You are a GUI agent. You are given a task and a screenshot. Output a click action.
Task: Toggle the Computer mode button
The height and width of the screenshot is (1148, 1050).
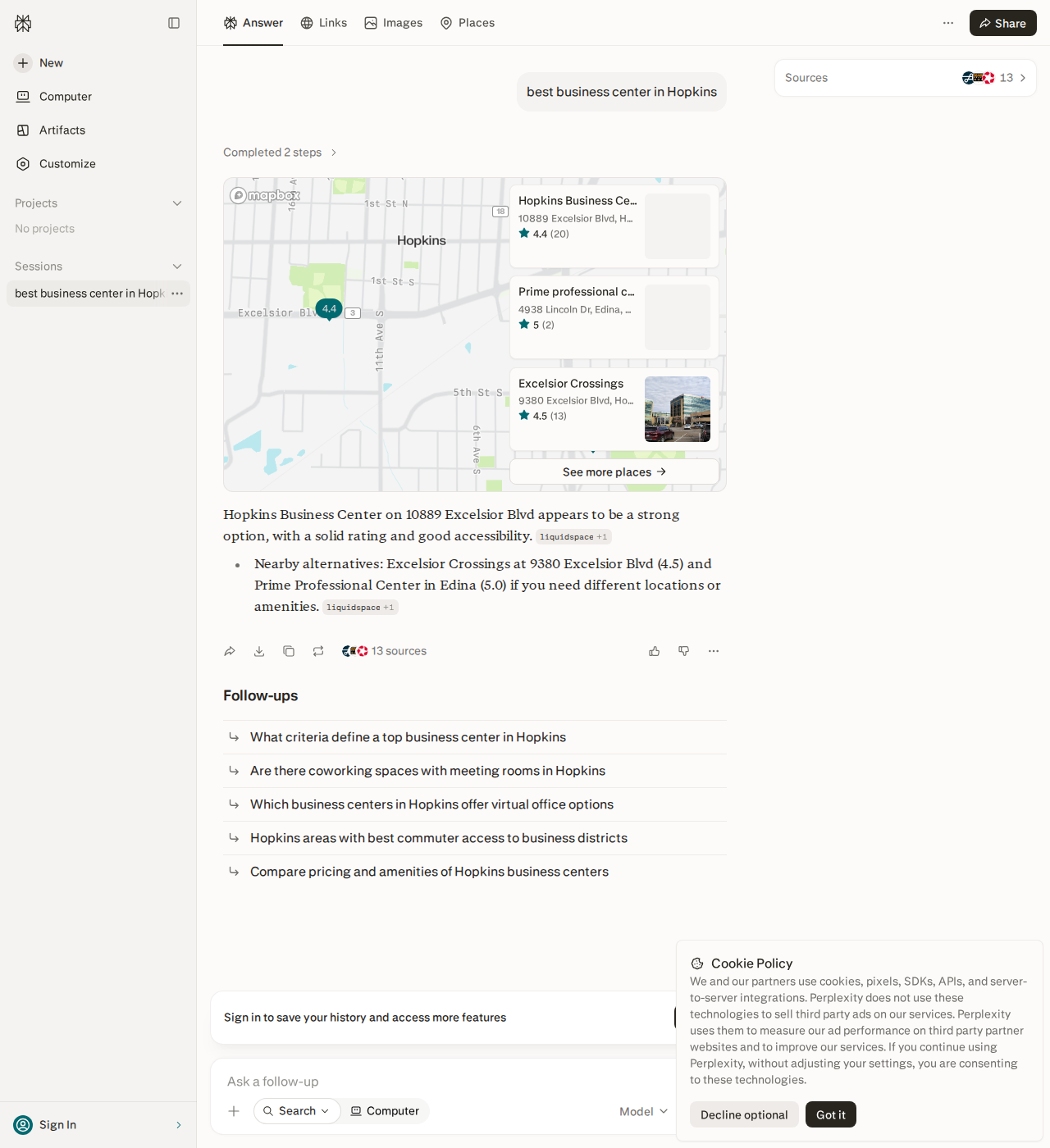pyautogui.click(x=385, y=1111)
